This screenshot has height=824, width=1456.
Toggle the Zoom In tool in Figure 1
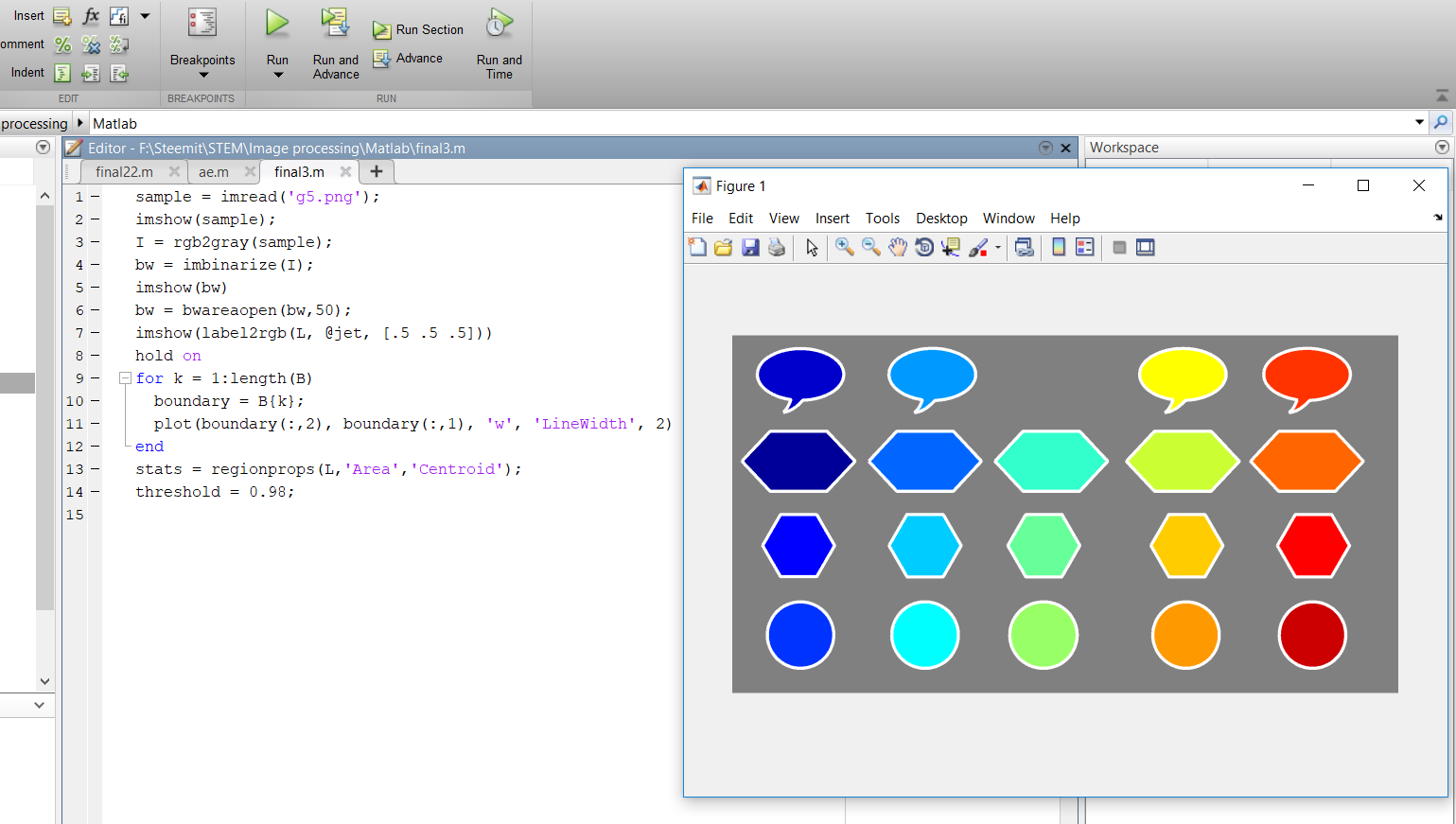coord(844,248)
